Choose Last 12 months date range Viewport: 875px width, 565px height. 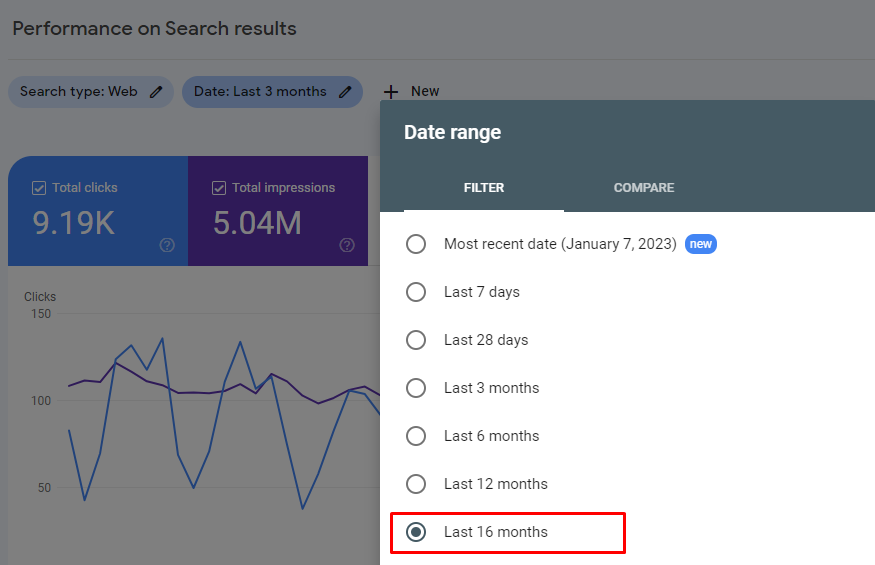pyautogui.click(x=416, y=484)
